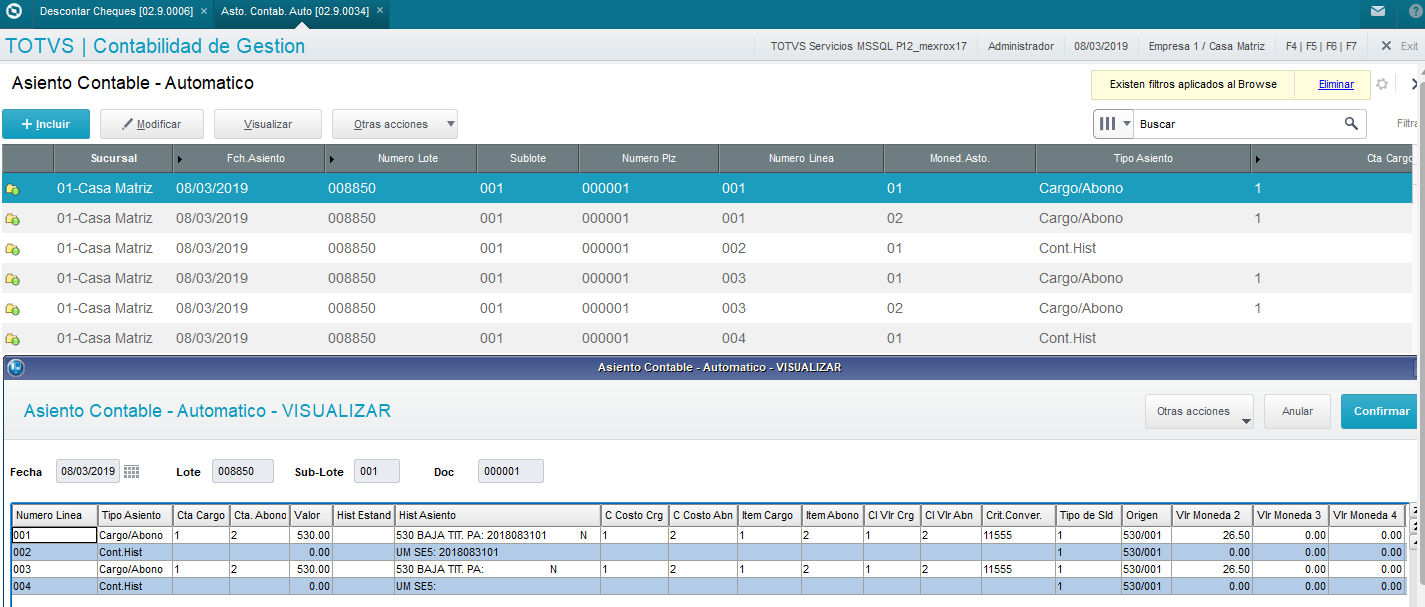Click the C Costo Crg column header

pos(635,515)
